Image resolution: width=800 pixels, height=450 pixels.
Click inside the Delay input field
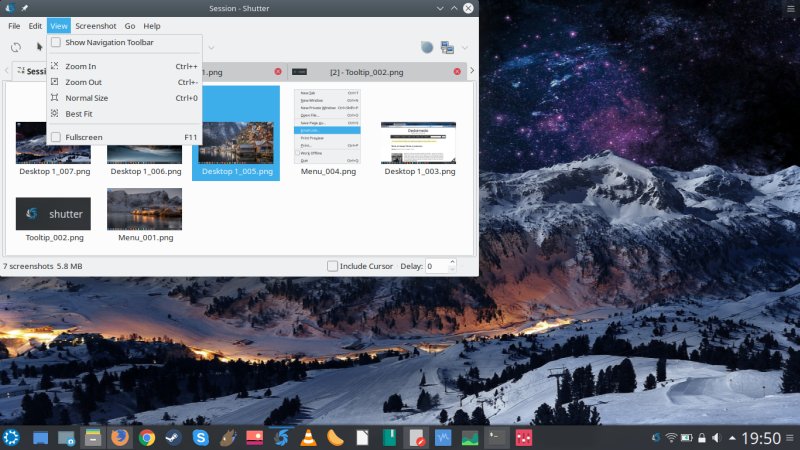pyautogui.click(x=436, y=265)
